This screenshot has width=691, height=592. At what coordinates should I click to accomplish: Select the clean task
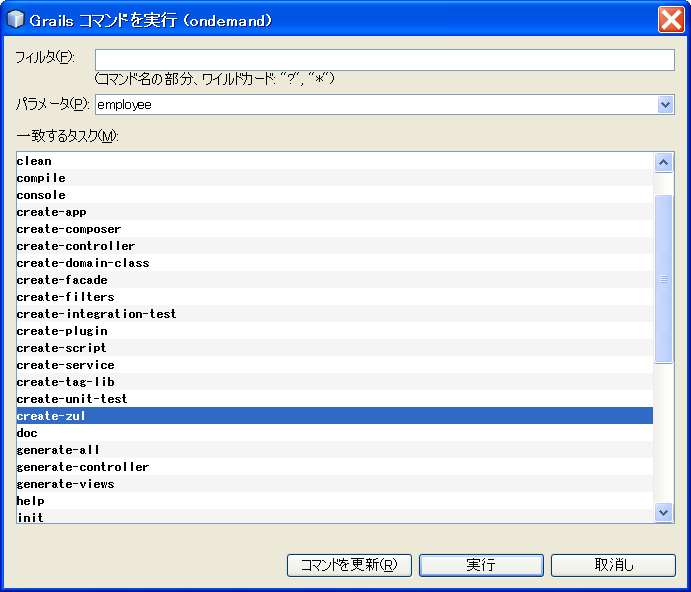[x=334, y=161]
